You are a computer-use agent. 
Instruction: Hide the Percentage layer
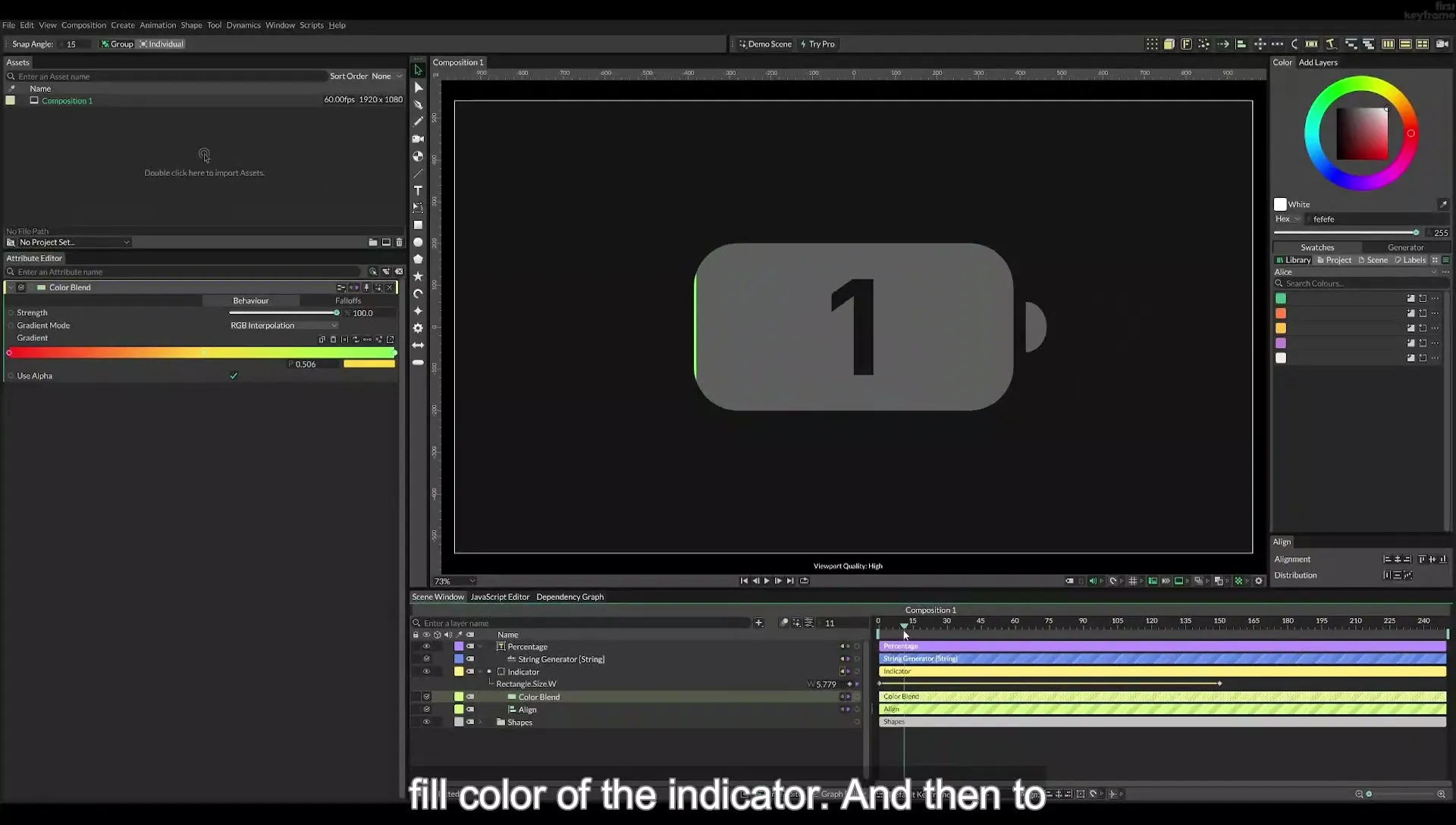tap(426, 647)
